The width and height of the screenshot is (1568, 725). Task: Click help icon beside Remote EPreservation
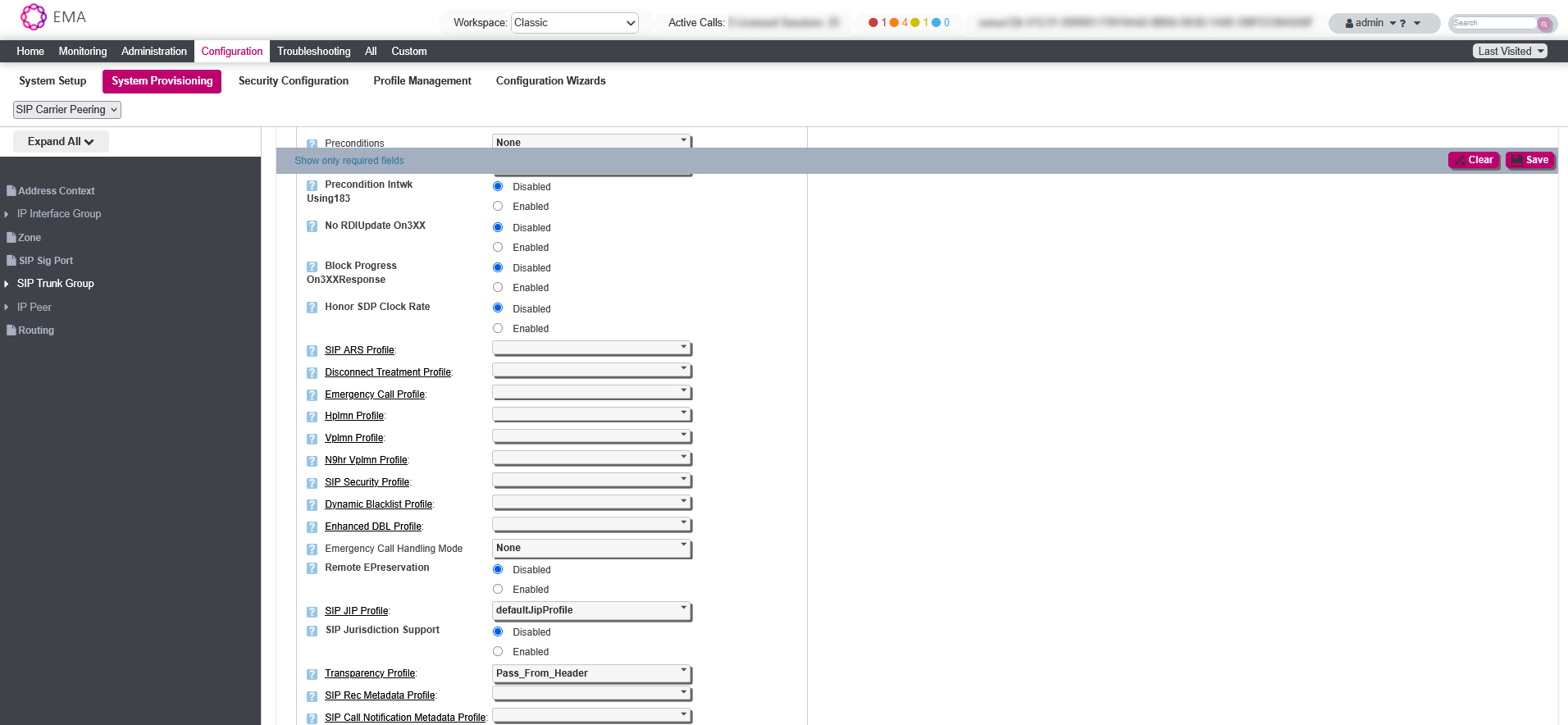point(312,568)
